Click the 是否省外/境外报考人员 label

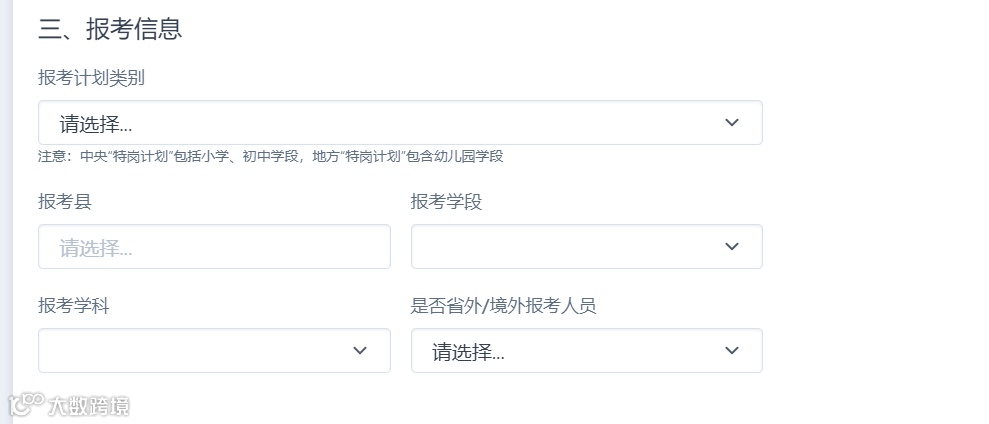(503, 306)
